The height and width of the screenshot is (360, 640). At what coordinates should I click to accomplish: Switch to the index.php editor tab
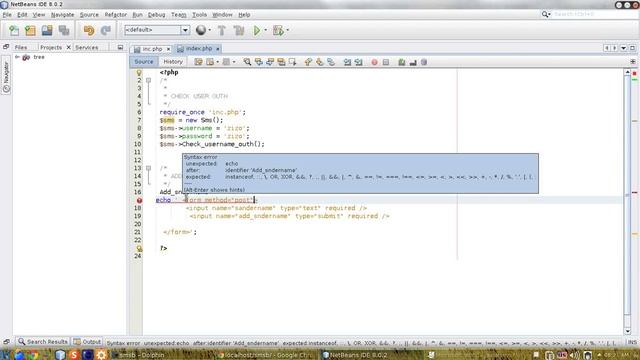coord(199,49)
